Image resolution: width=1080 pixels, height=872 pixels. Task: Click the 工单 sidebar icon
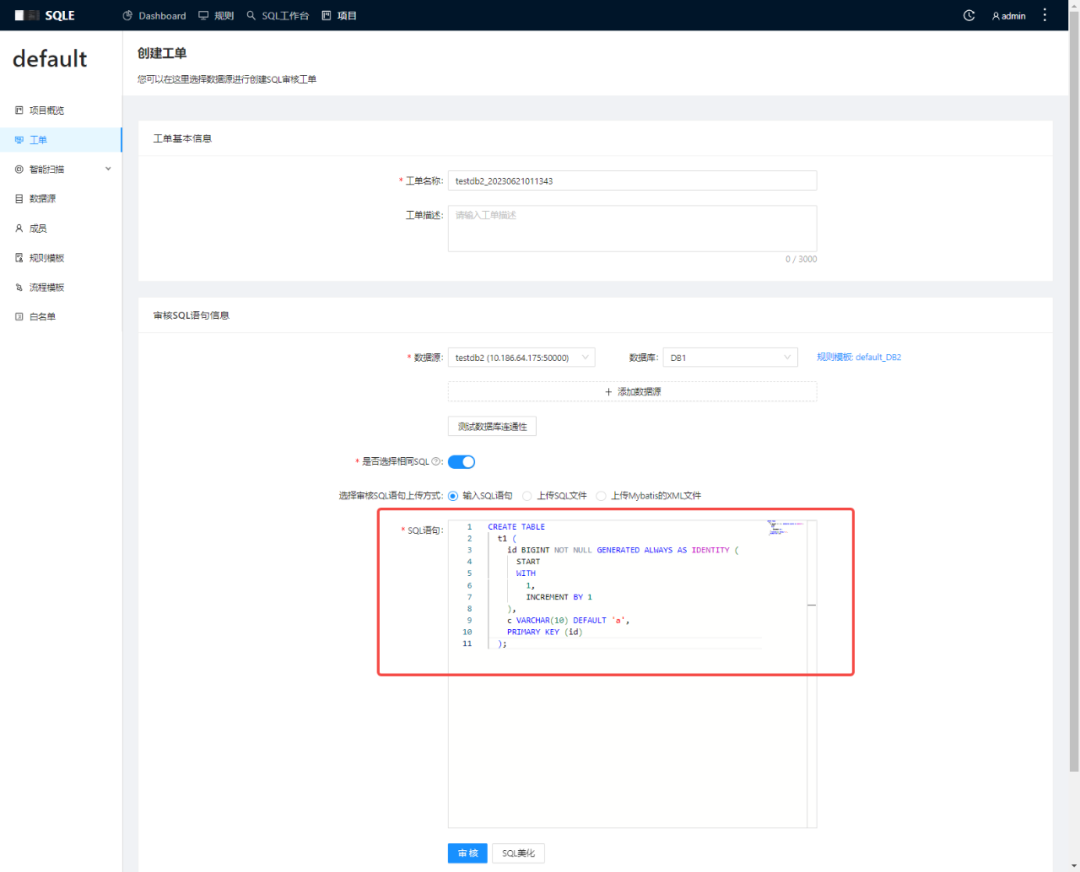click(x=19, y=140)
